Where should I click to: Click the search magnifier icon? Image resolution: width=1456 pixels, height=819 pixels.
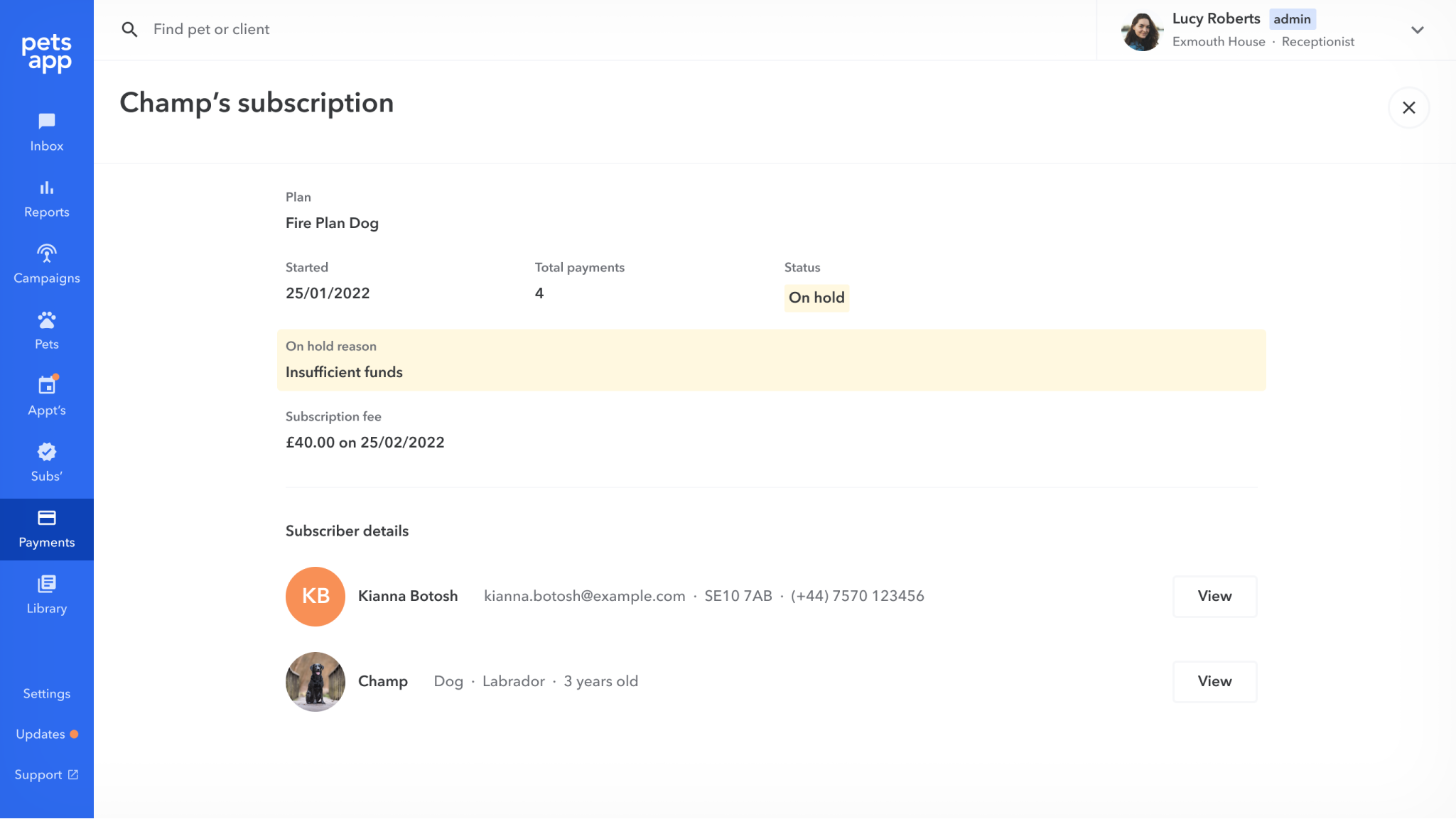point(129,30)
